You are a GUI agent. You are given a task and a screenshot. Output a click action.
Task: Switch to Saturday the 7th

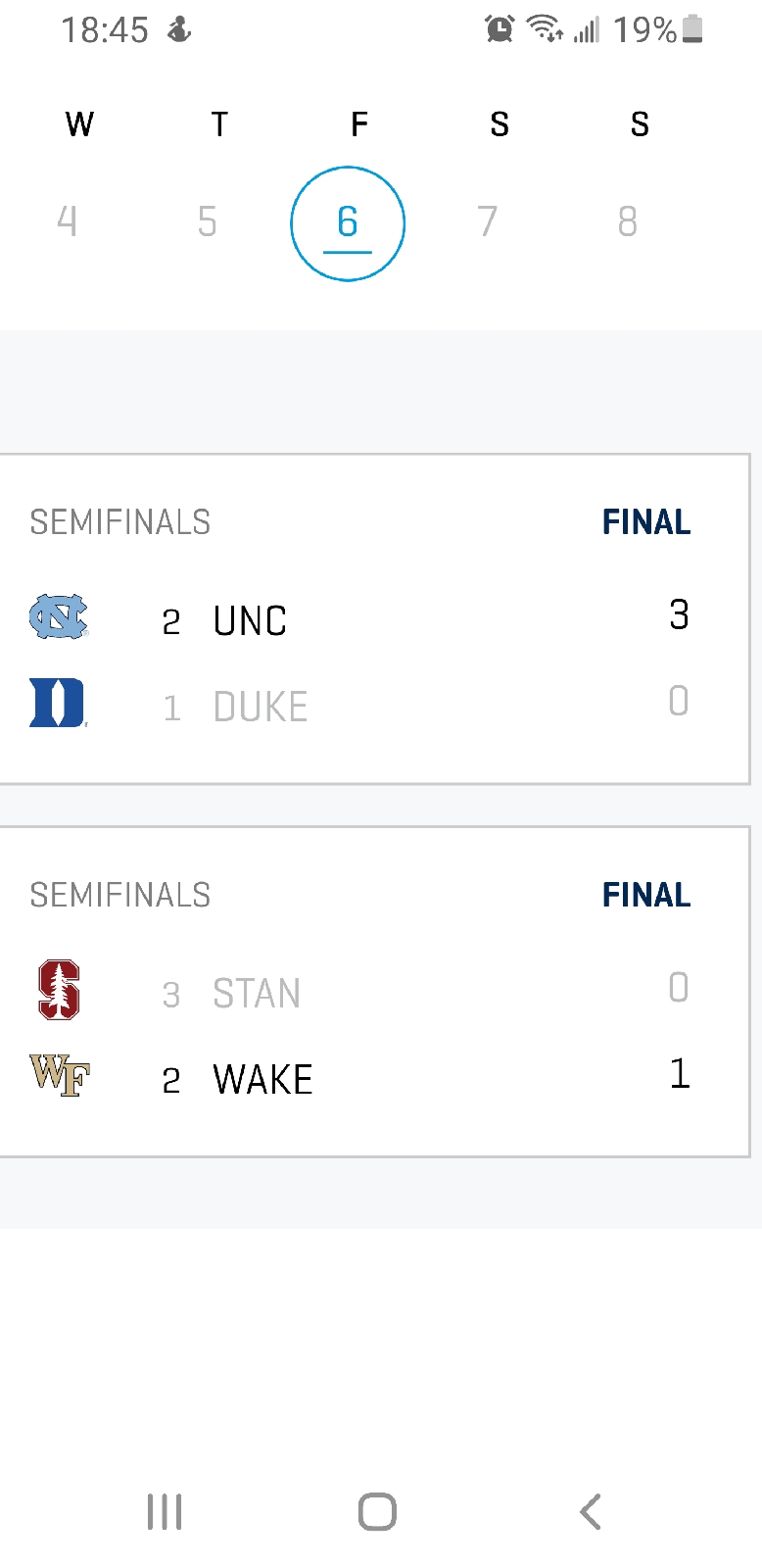488,221
